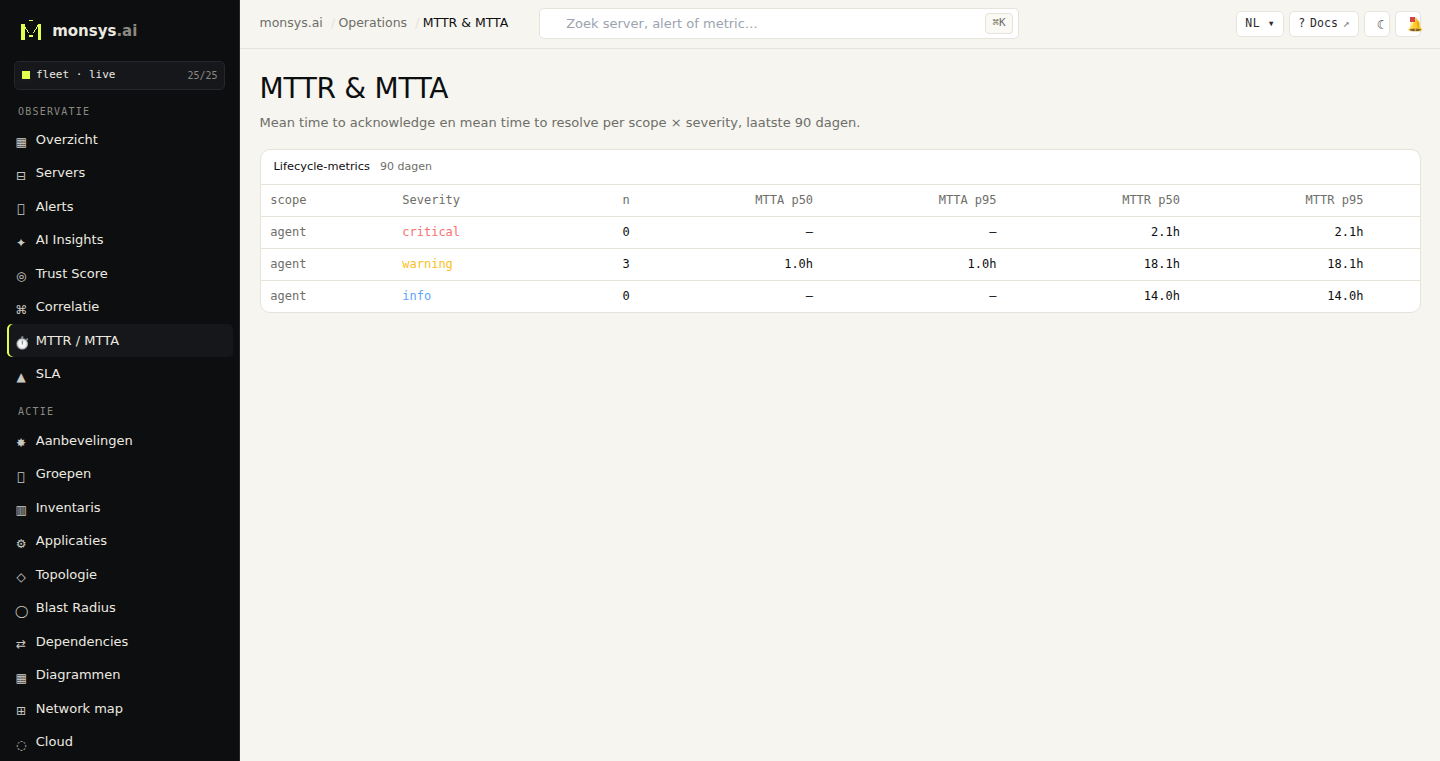Click the MTTR p95 column header
This screenshot has width=1440, height=761.
click(x=1334, y=200)
